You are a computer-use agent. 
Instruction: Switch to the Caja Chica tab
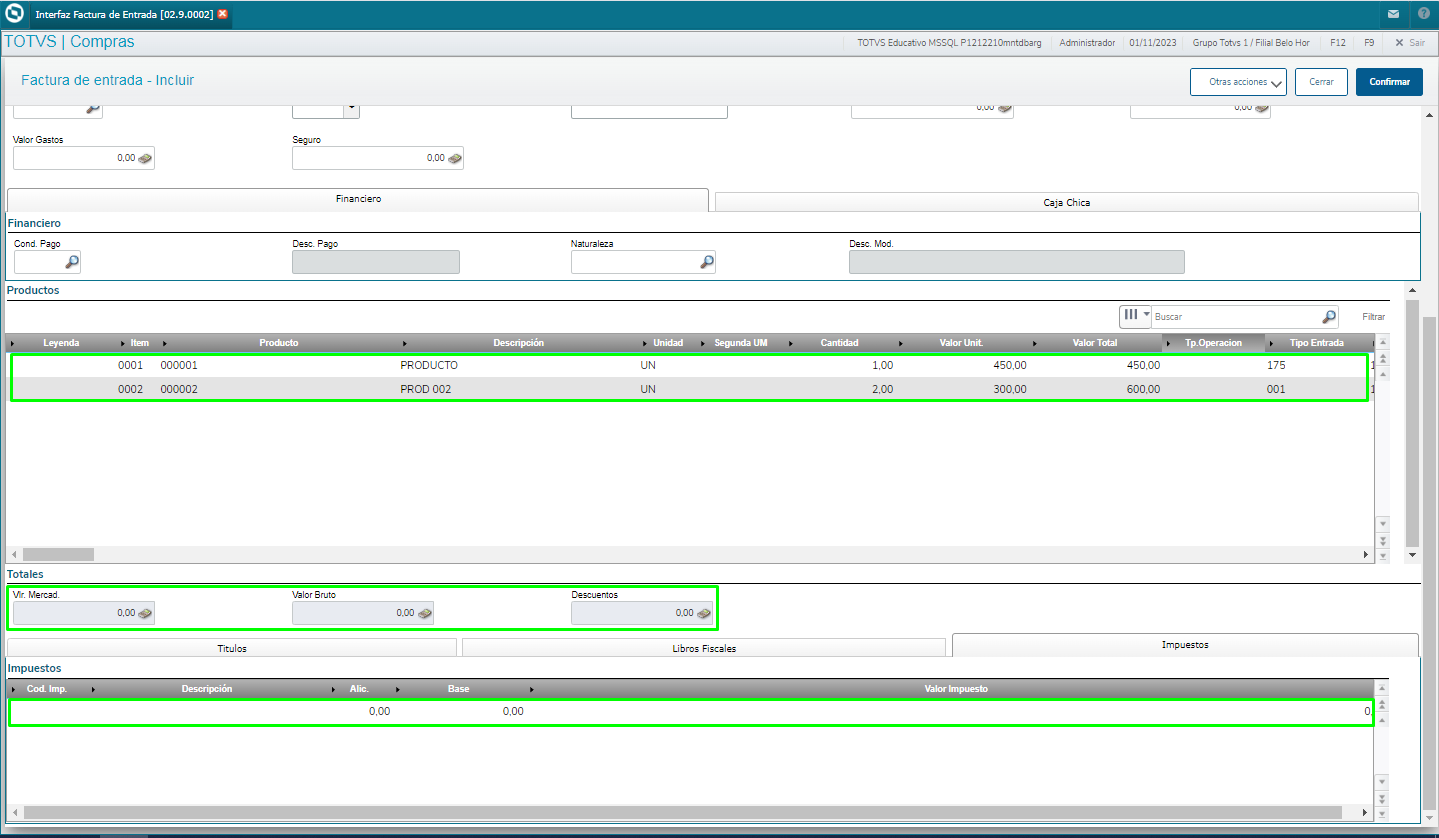(x=1066, y=202)
